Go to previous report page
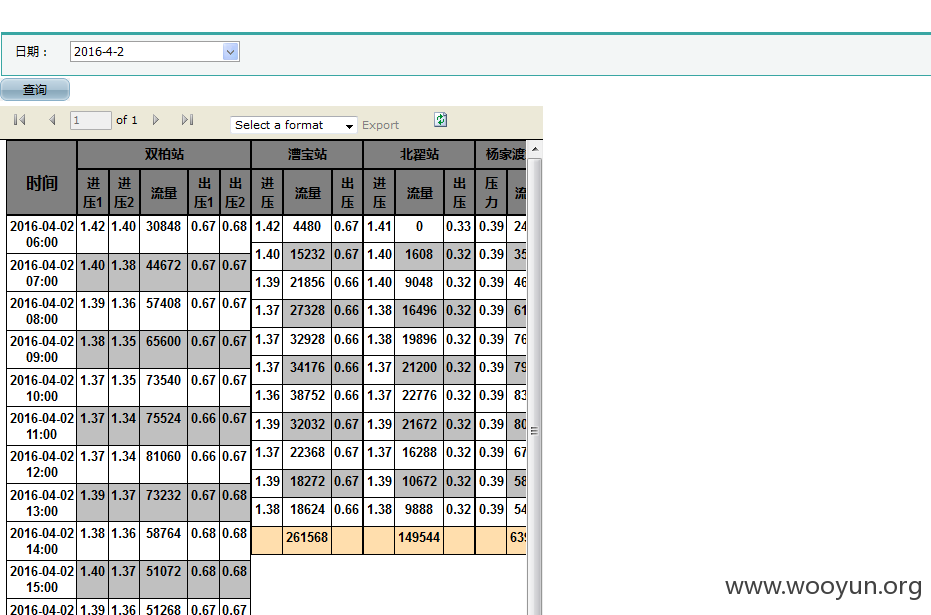Viewport: 931px width, 615px height. coord(52,120)
